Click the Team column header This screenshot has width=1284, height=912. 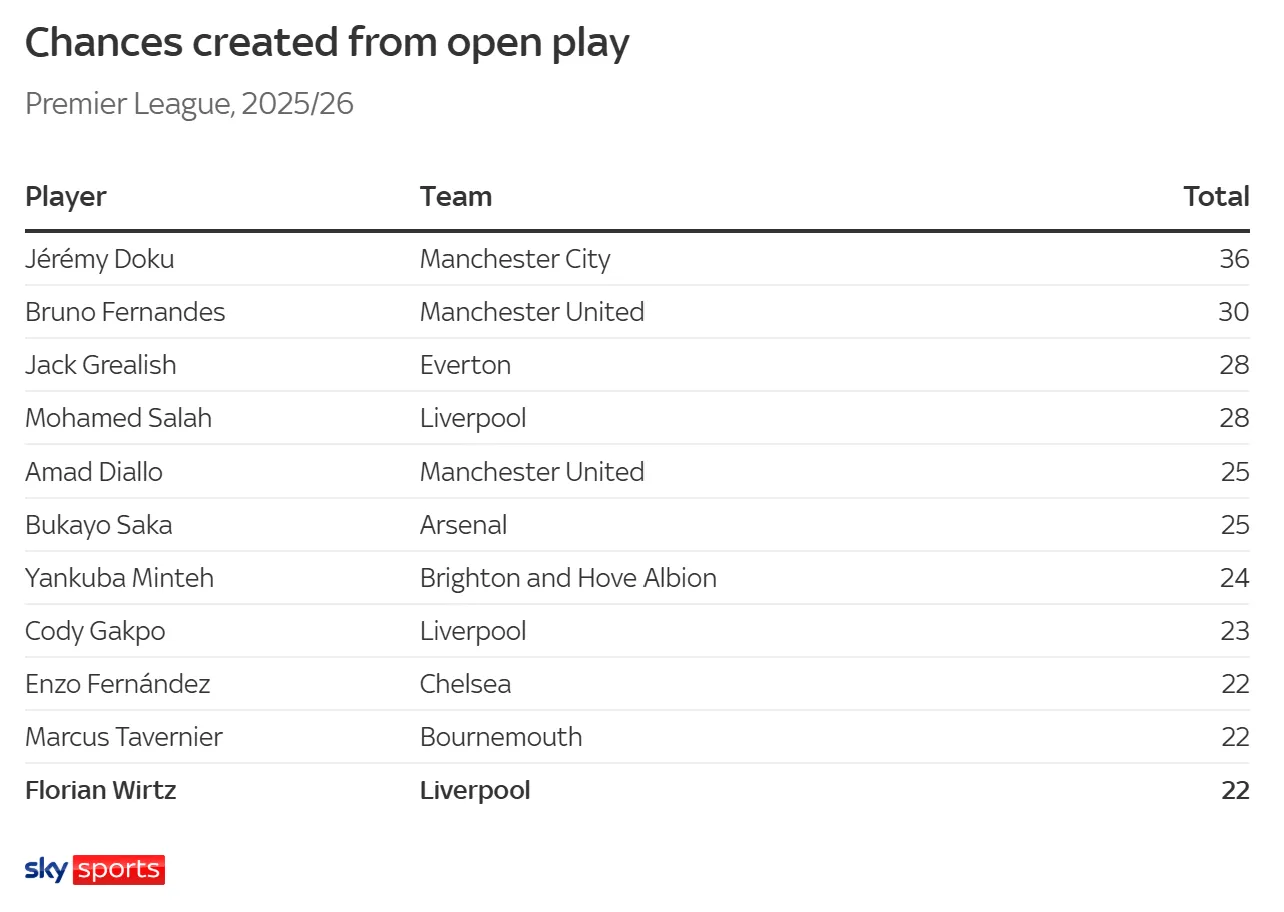tap(455, 196)
